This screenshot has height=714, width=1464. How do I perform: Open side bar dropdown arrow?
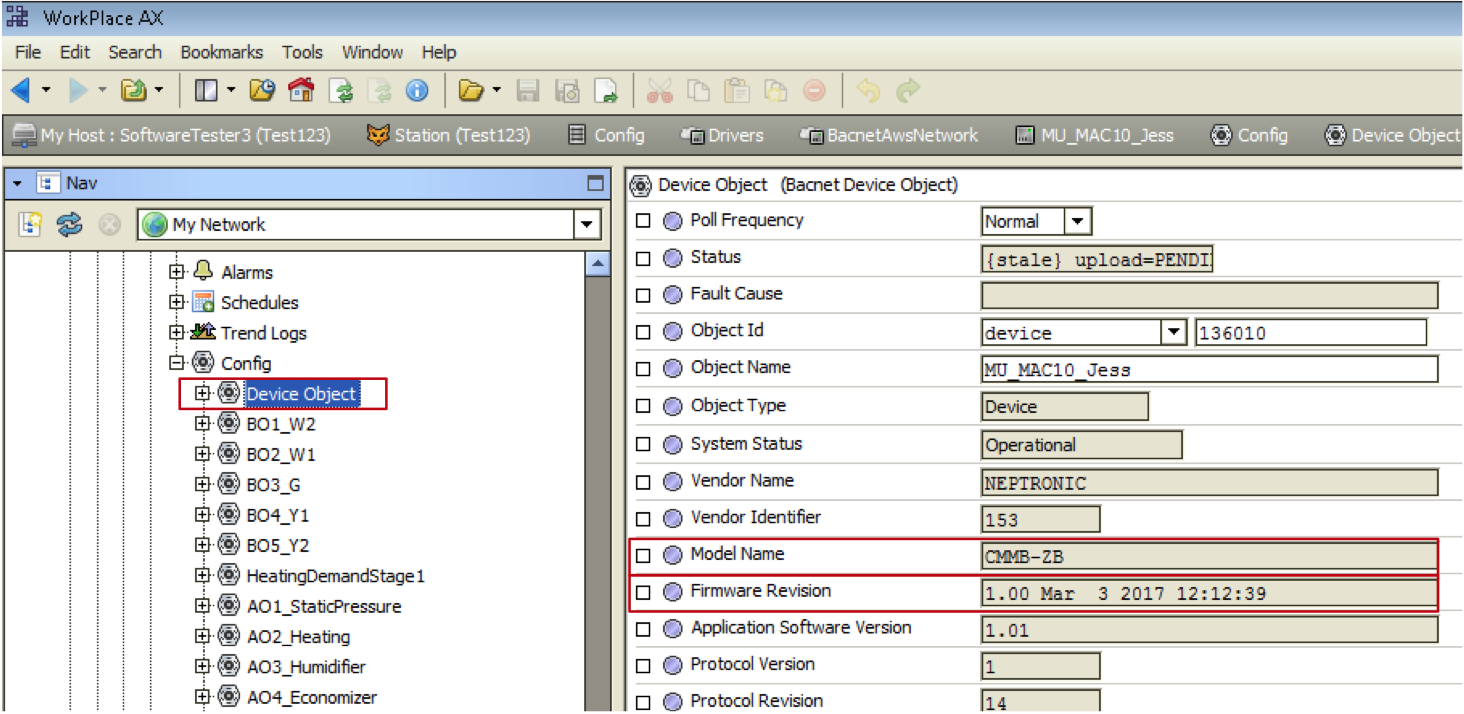(x=231, y=91)
